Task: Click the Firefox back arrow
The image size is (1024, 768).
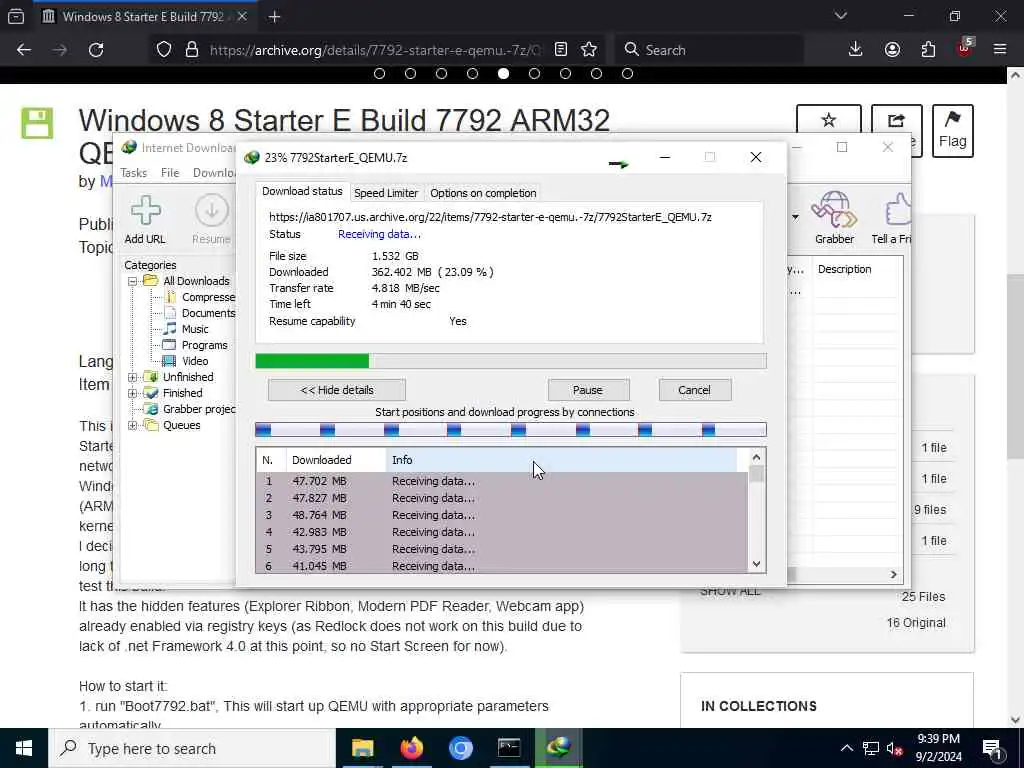Action: pyautogui.click(x=24, y=50)
